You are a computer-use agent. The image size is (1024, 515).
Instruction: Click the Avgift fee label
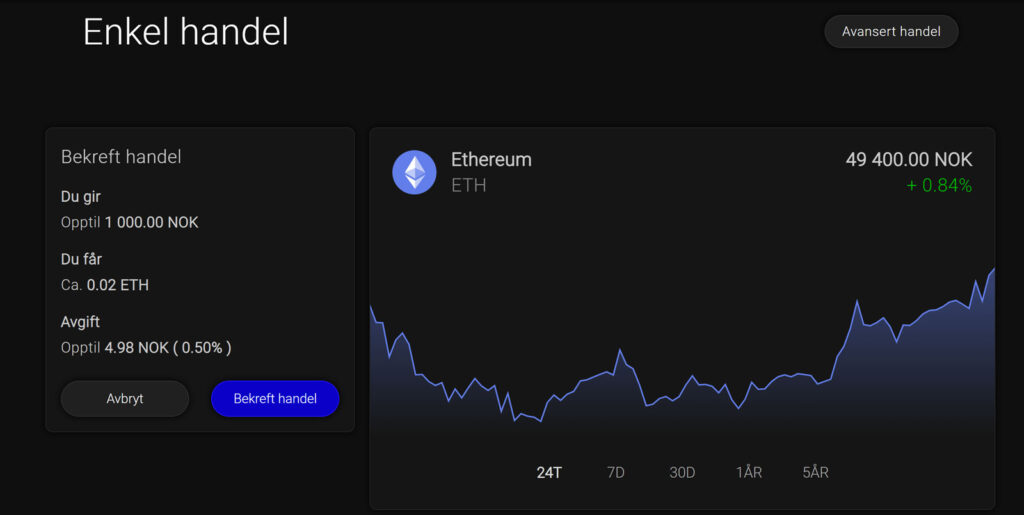(80, 322)
